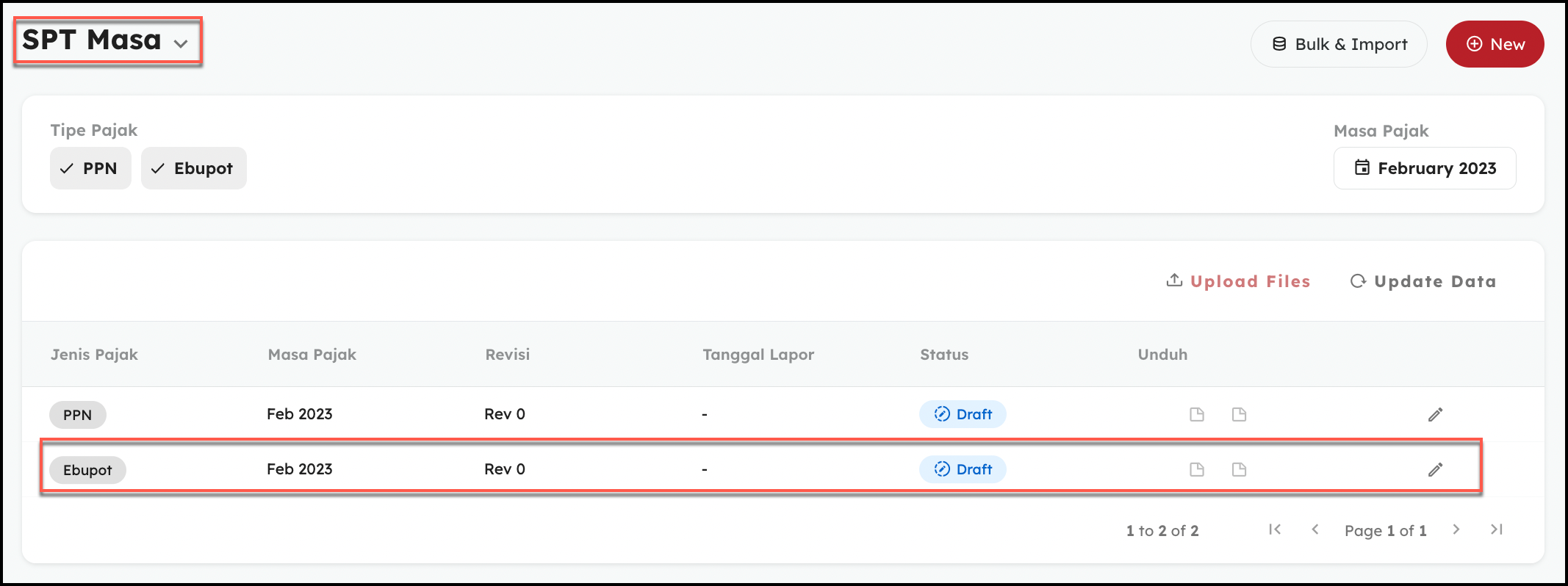
Task: Toggle the PPN tax type filter chip
Action: 90,168
